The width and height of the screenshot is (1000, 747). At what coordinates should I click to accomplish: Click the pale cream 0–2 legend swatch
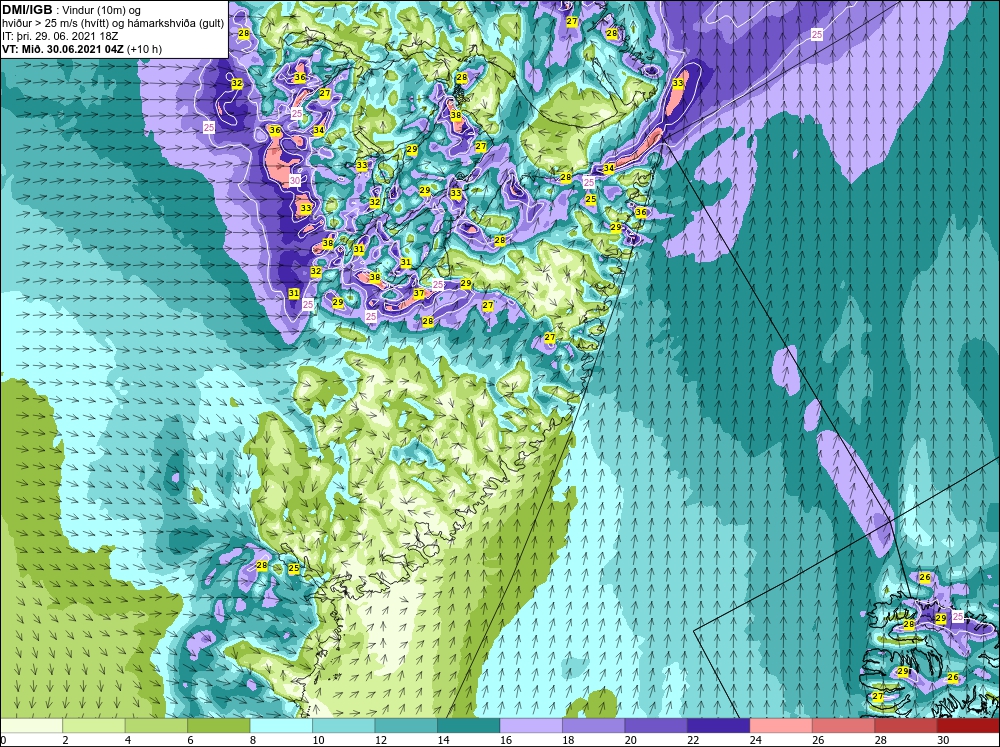pyautogui.click(x=31, y=726)
